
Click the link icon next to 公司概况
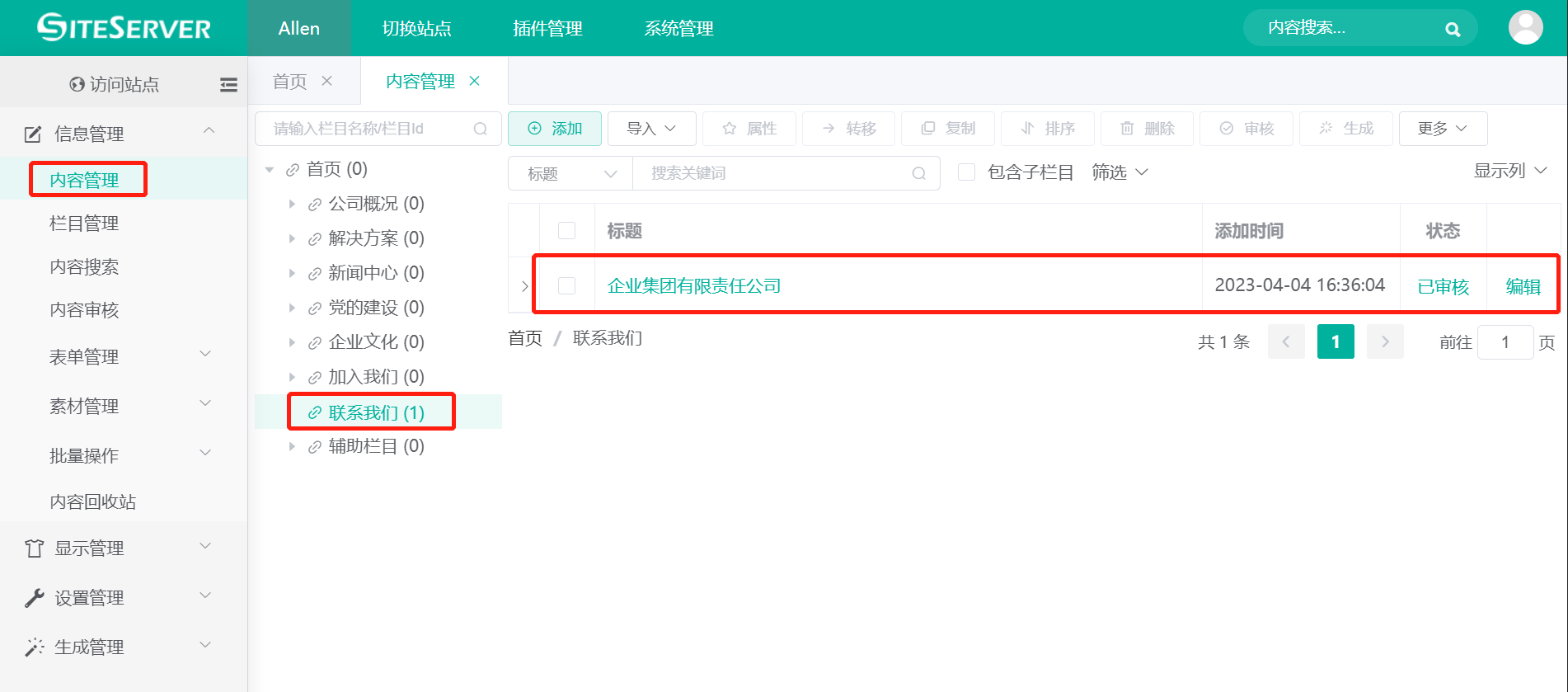pos(314,205)
